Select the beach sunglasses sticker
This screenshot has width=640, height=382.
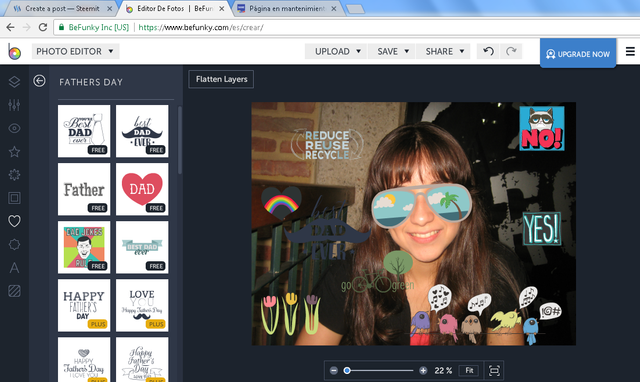tap(422, 205)
